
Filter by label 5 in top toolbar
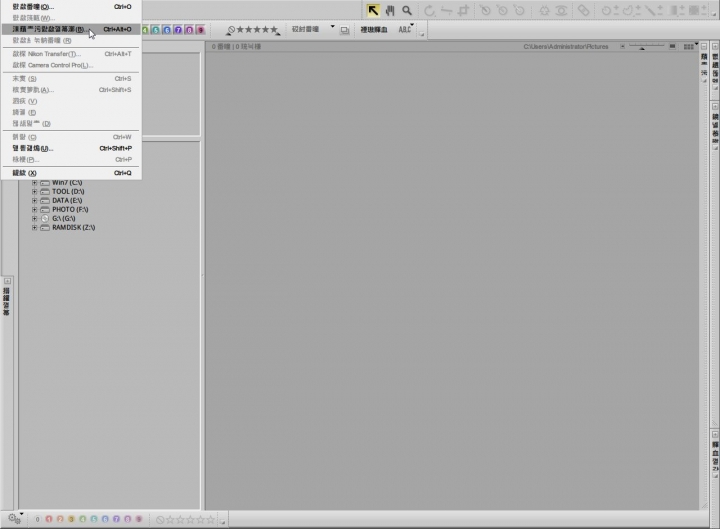coord(156,30)
